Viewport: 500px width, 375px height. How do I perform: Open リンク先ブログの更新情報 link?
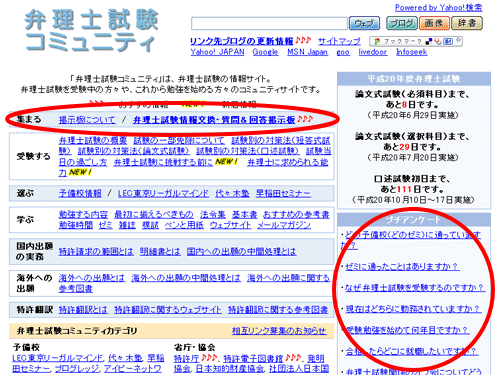click(242, 41)
